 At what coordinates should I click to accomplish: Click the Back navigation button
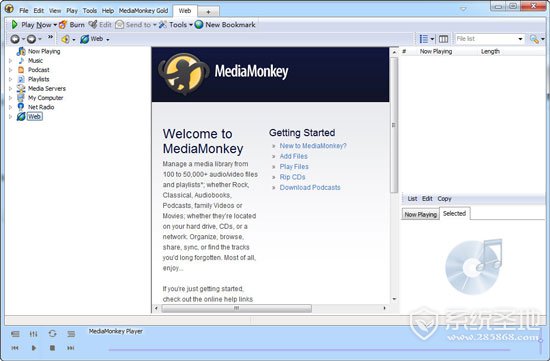(x=15, y=39)
